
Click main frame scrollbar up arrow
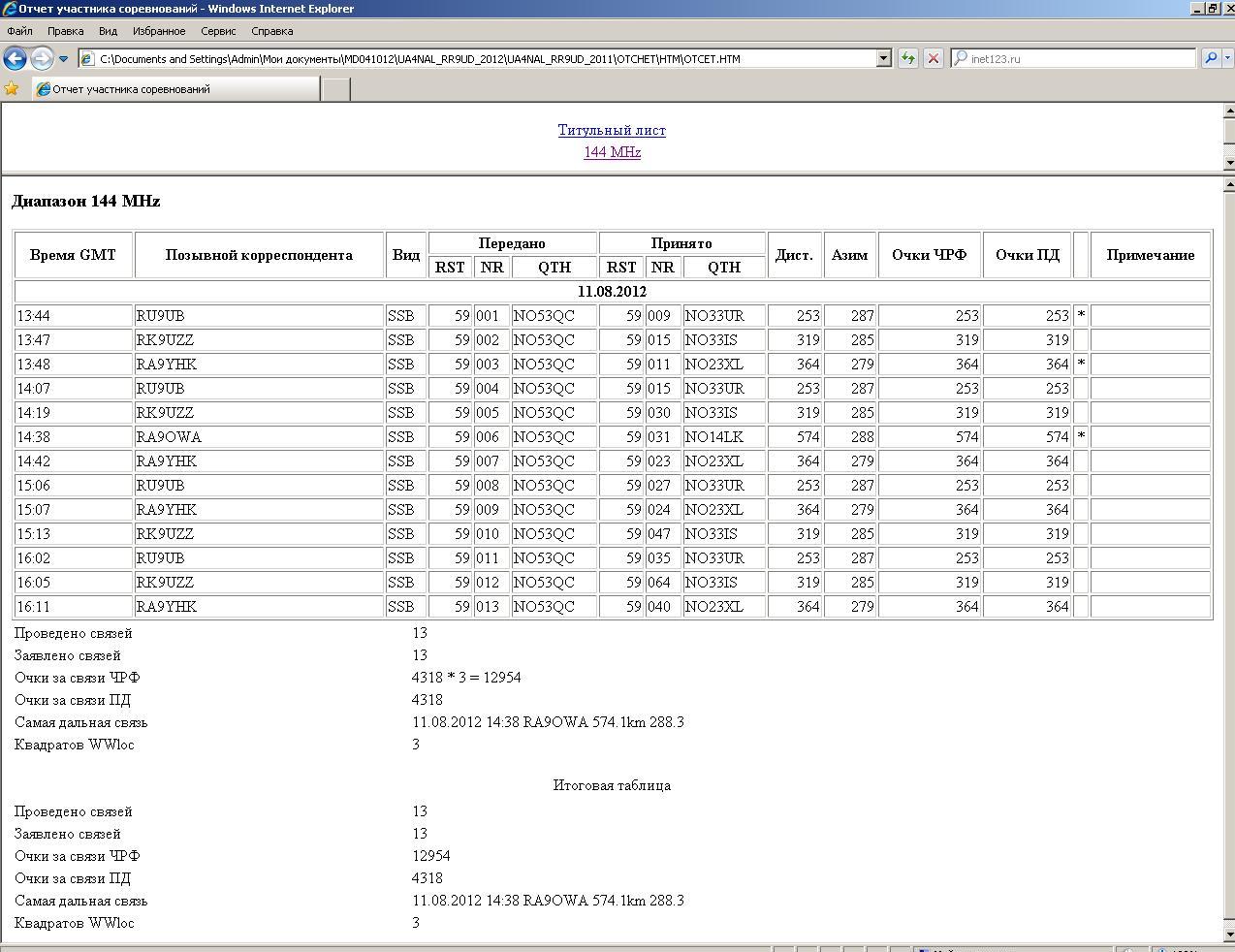(x=1228, y=184)
